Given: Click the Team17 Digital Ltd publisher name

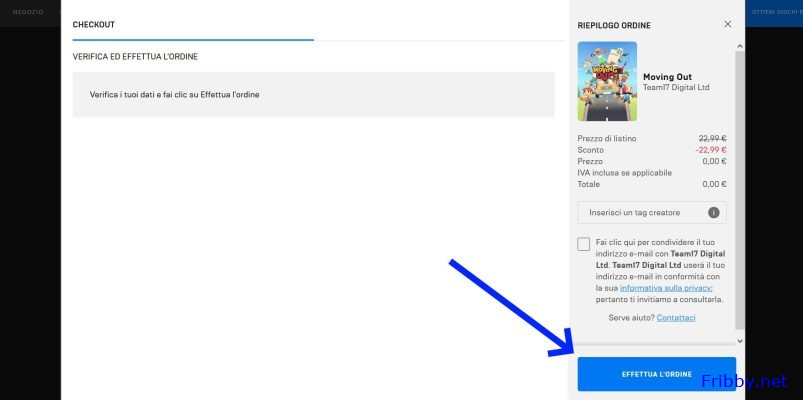Looking at the screenshot, I should click(x=676, y=88).
